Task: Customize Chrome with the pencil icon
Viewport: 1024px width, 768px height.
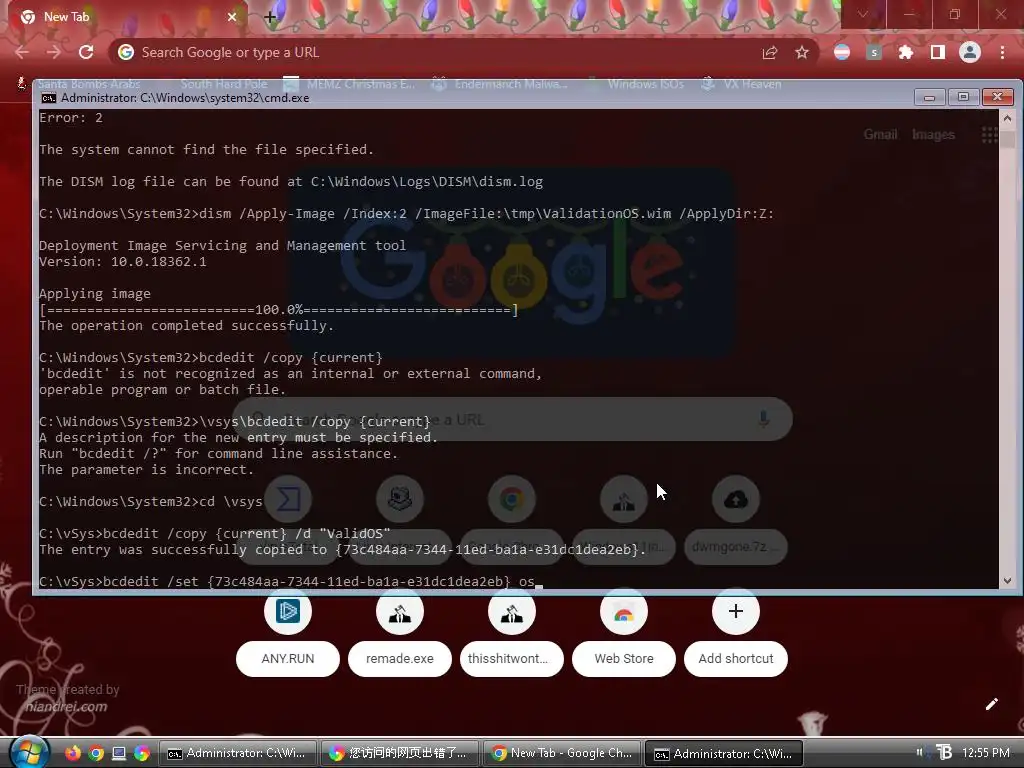Action: (991, 704)
